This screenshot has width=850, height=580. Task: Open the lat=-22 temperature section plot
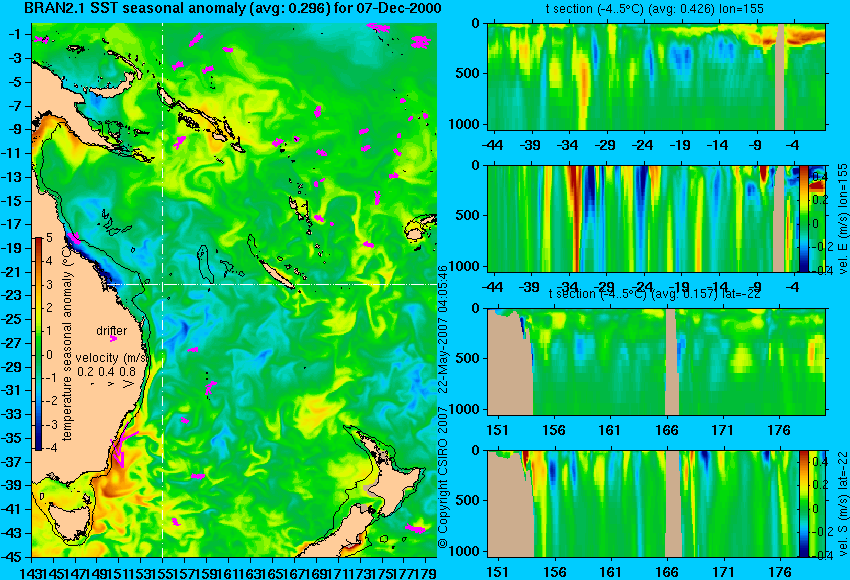pos(656,362)
